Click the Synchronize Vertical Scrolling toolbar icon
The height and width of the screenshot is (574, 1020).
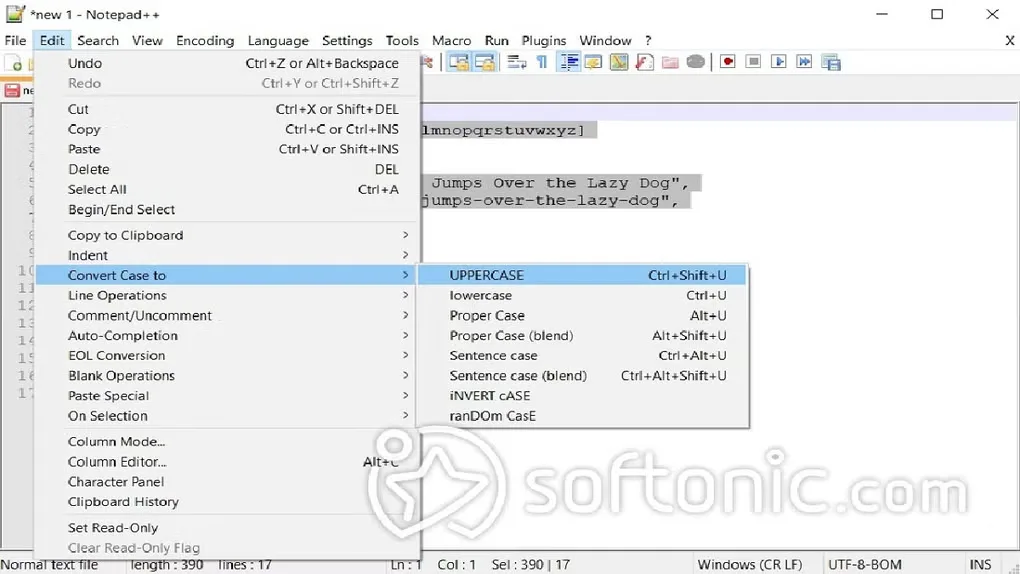click(459, 62)
